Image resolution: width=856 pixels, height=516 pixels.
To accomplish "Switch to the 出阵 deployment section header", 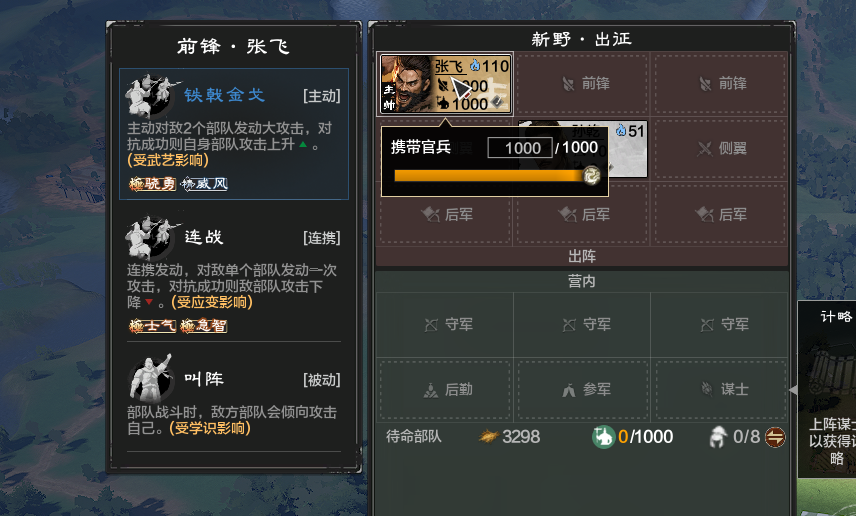I will click(582, 256).
